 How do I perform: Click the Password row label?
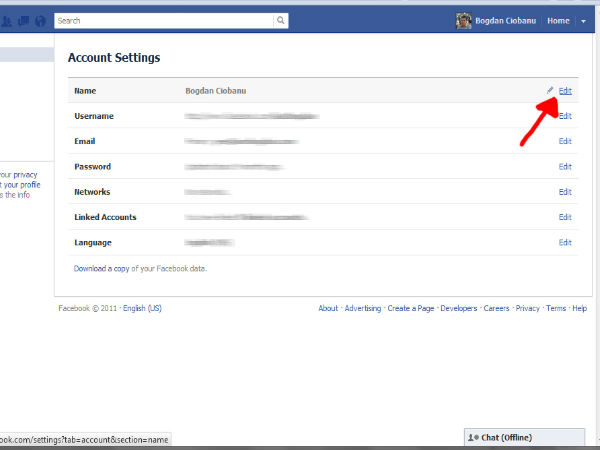pos(93,166)
